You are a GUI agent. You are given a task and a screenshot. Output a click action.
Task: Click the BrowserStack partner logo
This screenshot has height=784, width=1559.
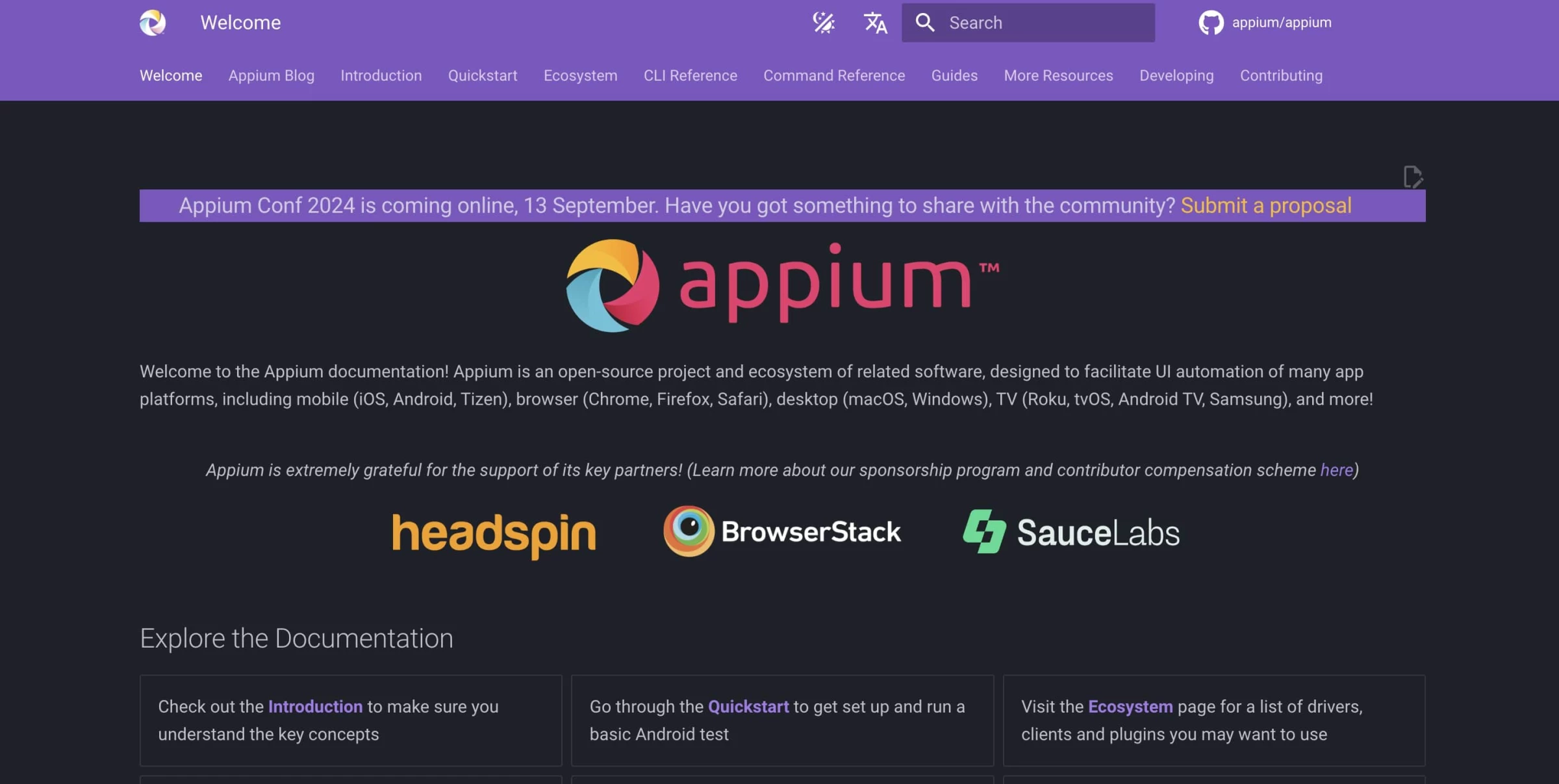(x=782, y=531)
